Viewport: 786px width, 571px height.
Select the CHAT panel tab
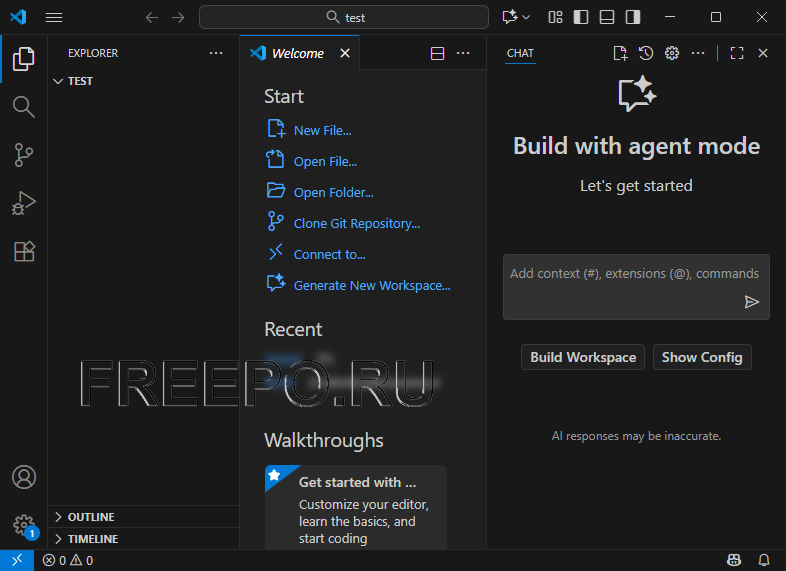520,53
